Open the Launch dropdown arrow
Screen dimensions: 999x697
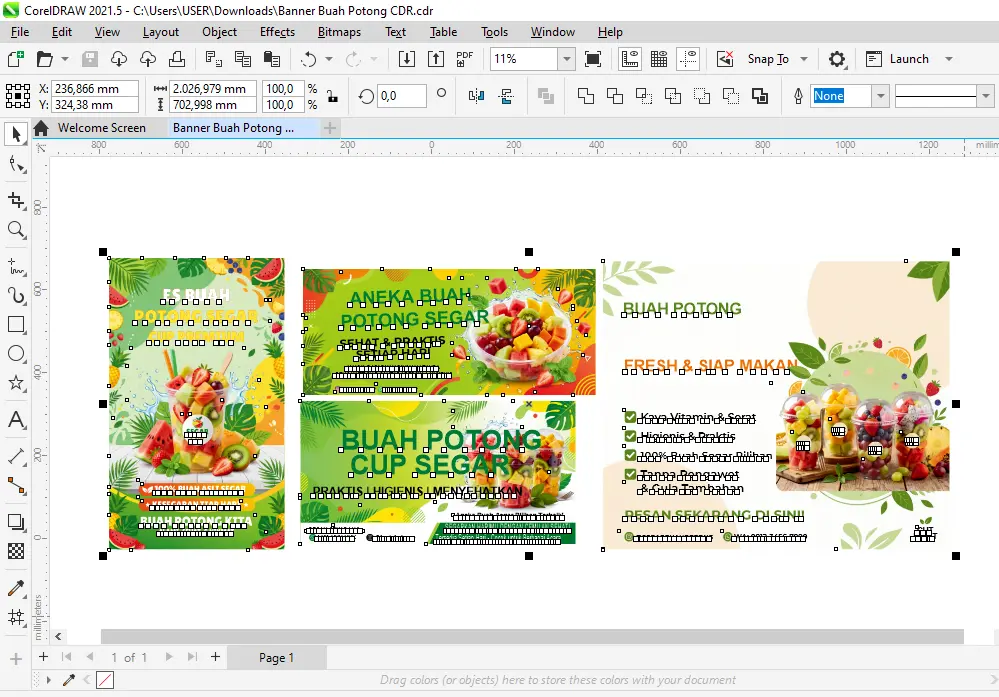(949, 59)
